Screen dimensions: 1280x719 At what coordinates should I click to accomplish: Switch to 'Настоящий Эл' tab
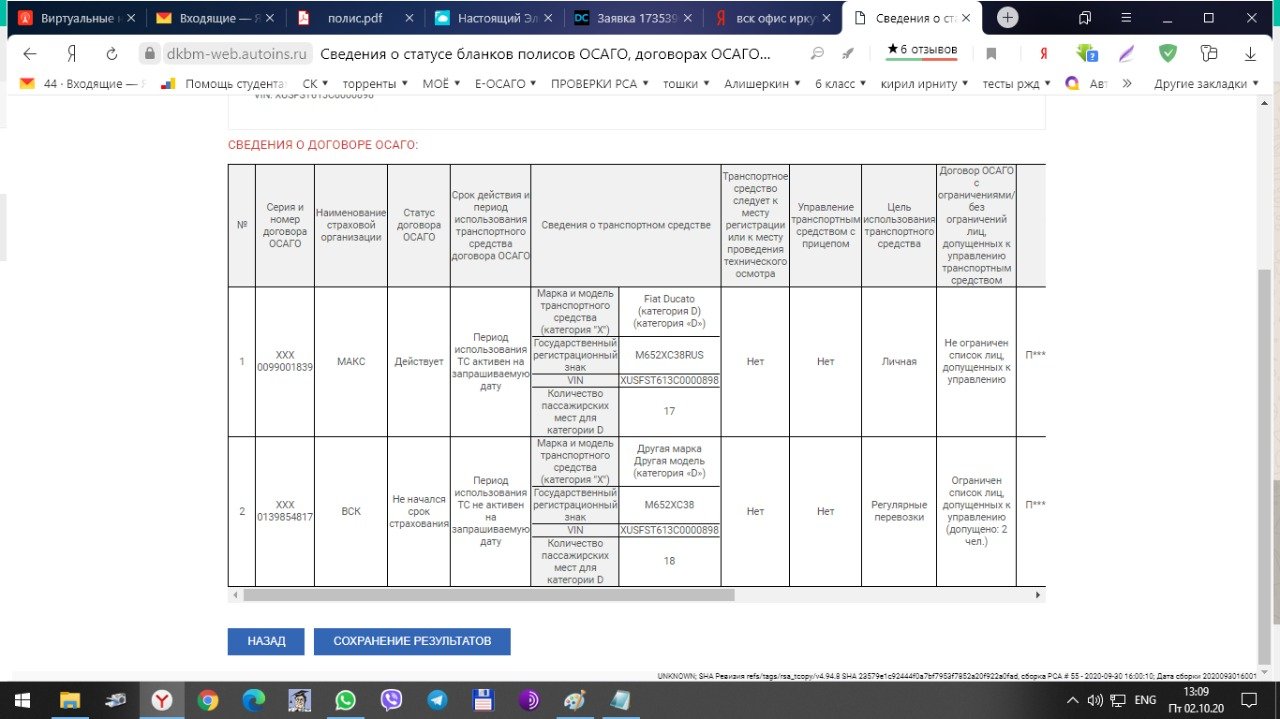coord(494,18)
